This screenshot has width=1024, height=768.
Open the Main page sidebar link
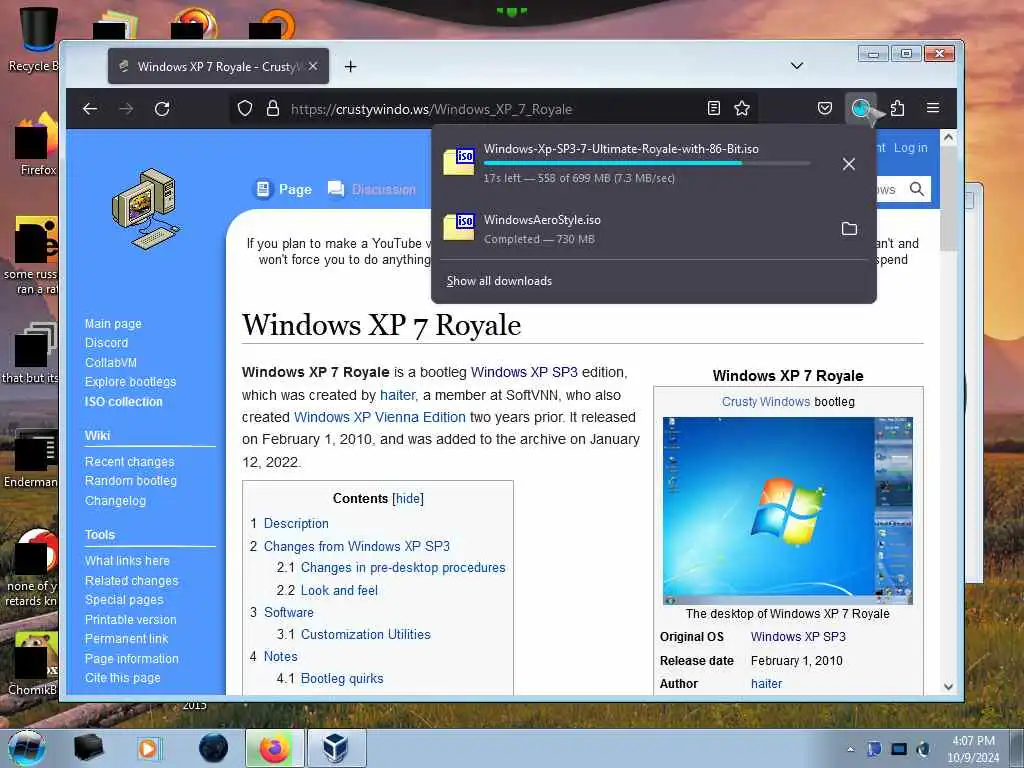pyautogui.click(x=113, y=323)
